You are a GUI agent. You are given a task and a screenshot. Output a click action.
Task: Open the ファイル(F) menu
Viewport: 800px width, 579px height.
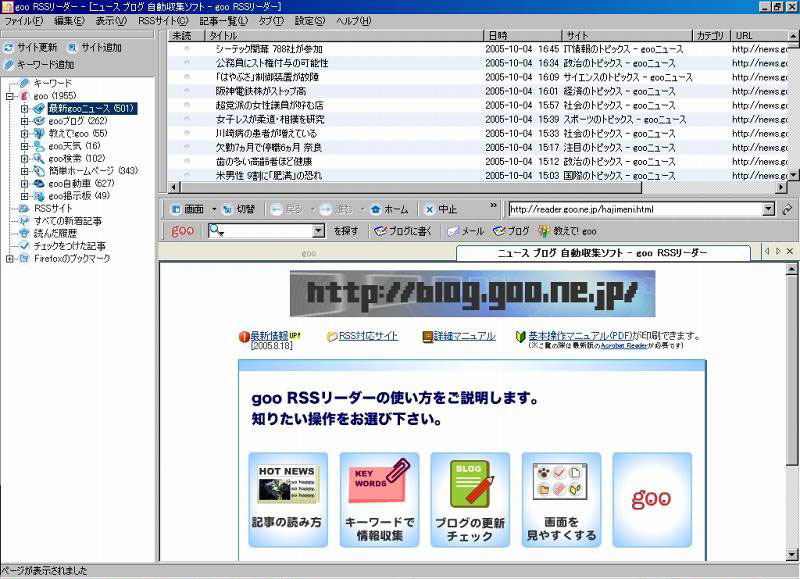tap(23, 21)
